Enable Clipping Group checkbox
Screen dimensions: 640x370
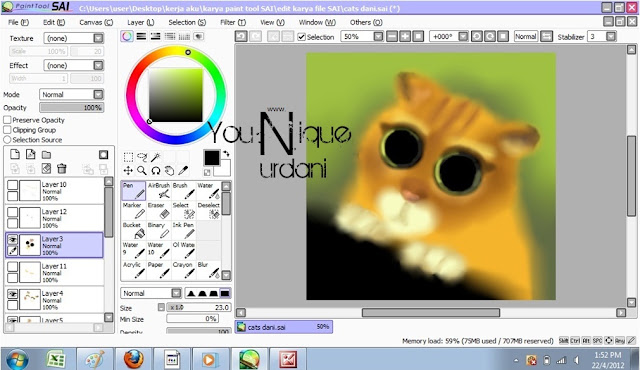coord(7,130)
